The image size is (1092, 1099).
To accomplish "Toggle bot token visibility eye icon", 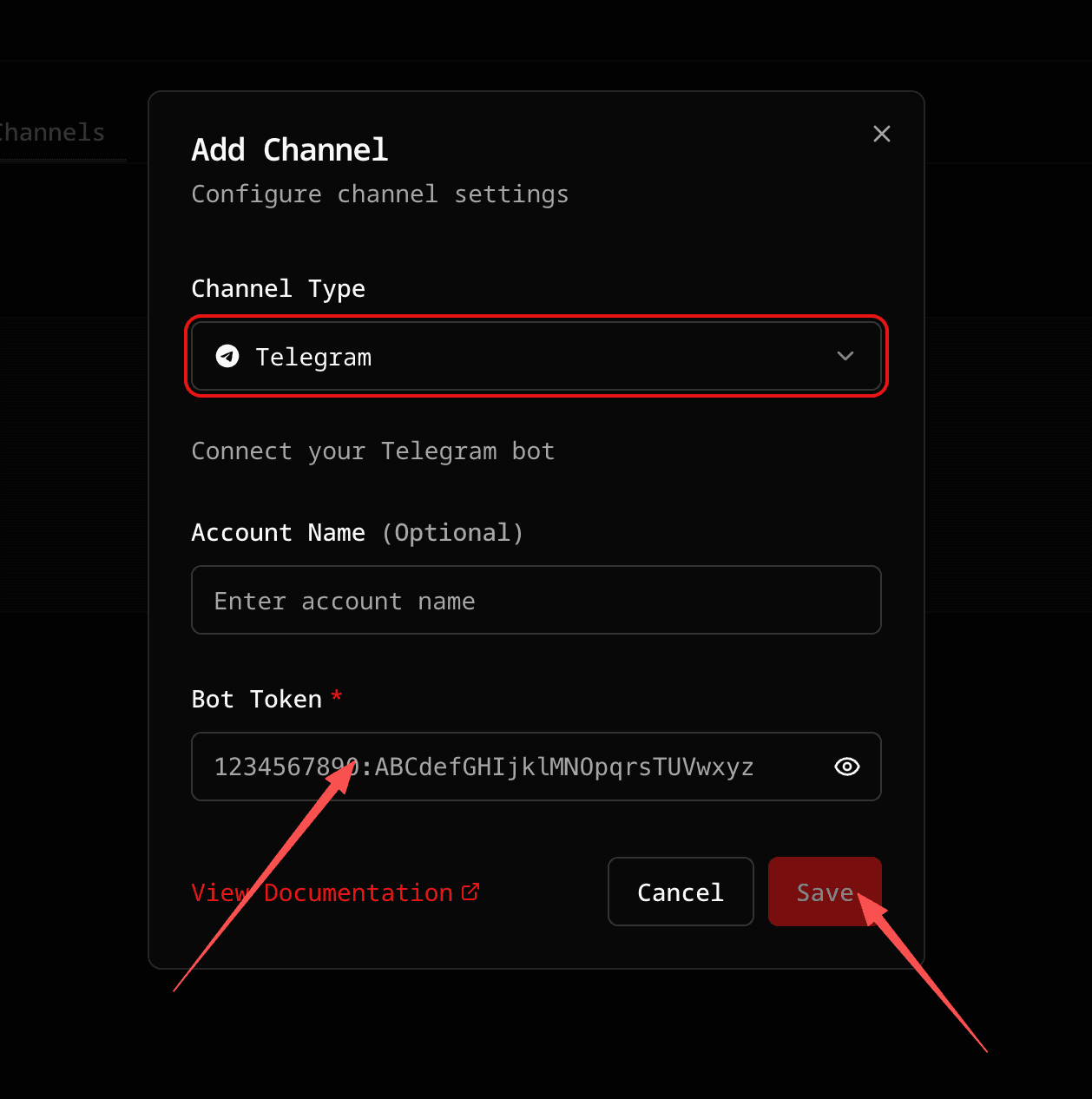I will tap(846, 767).
